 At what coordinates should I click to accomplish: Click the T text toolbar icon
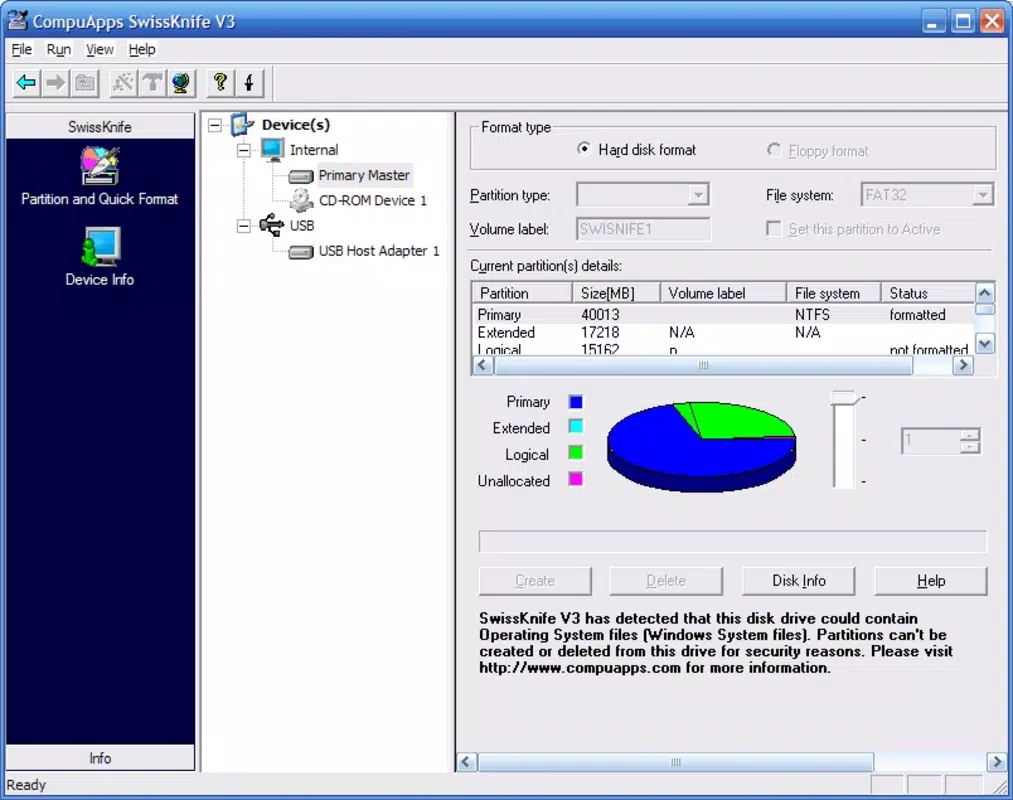tap(152, 83)
